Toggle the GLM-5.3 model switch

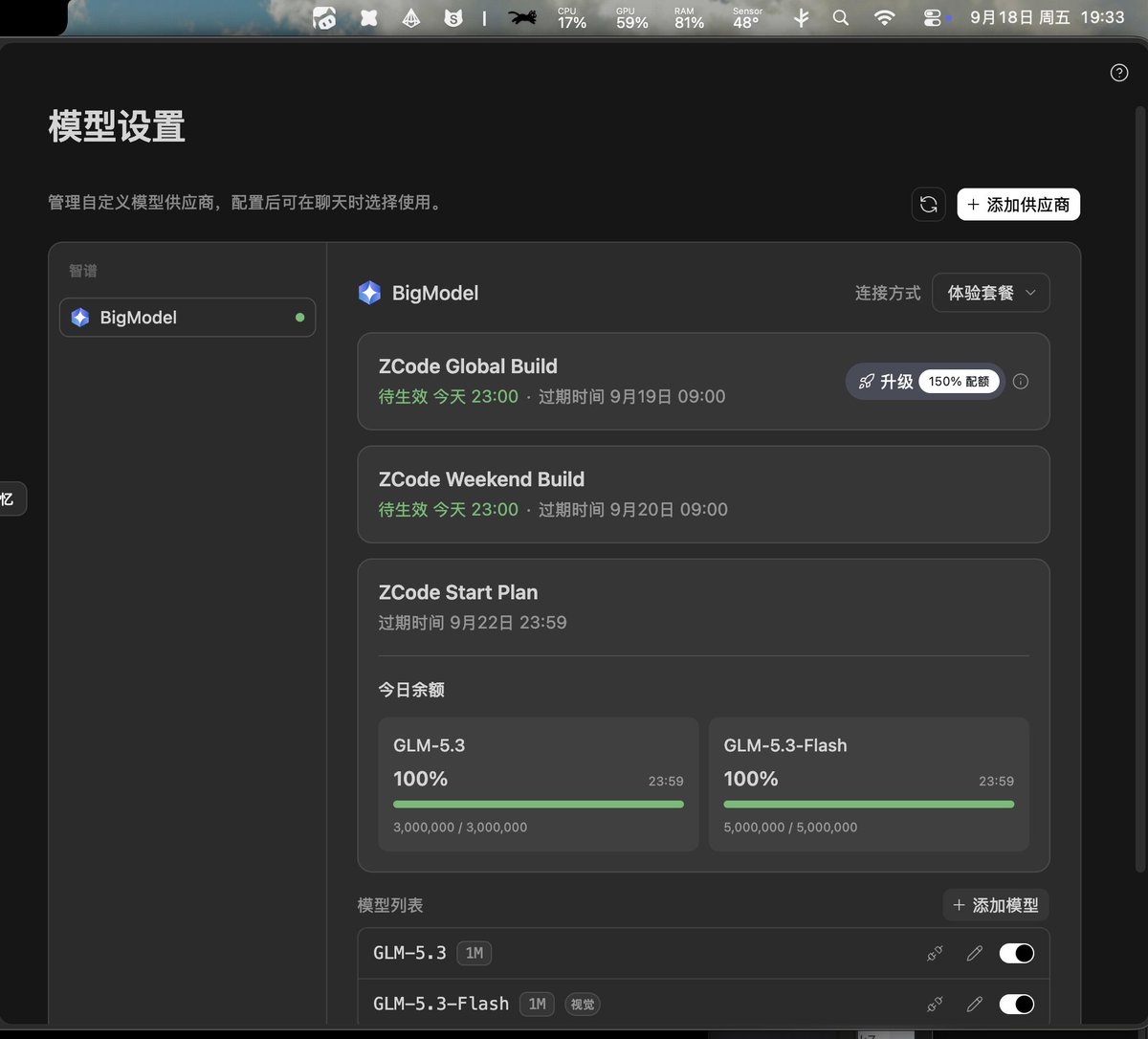(1016, 953)
